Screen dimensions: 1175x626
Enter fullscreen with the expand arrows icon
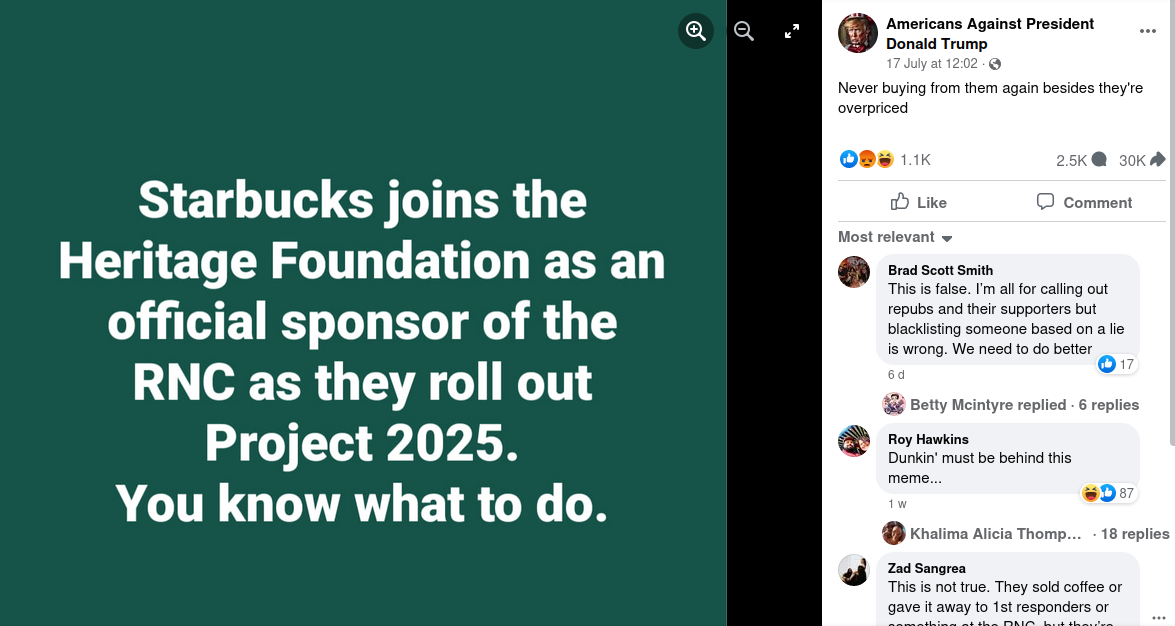point(792,31)
